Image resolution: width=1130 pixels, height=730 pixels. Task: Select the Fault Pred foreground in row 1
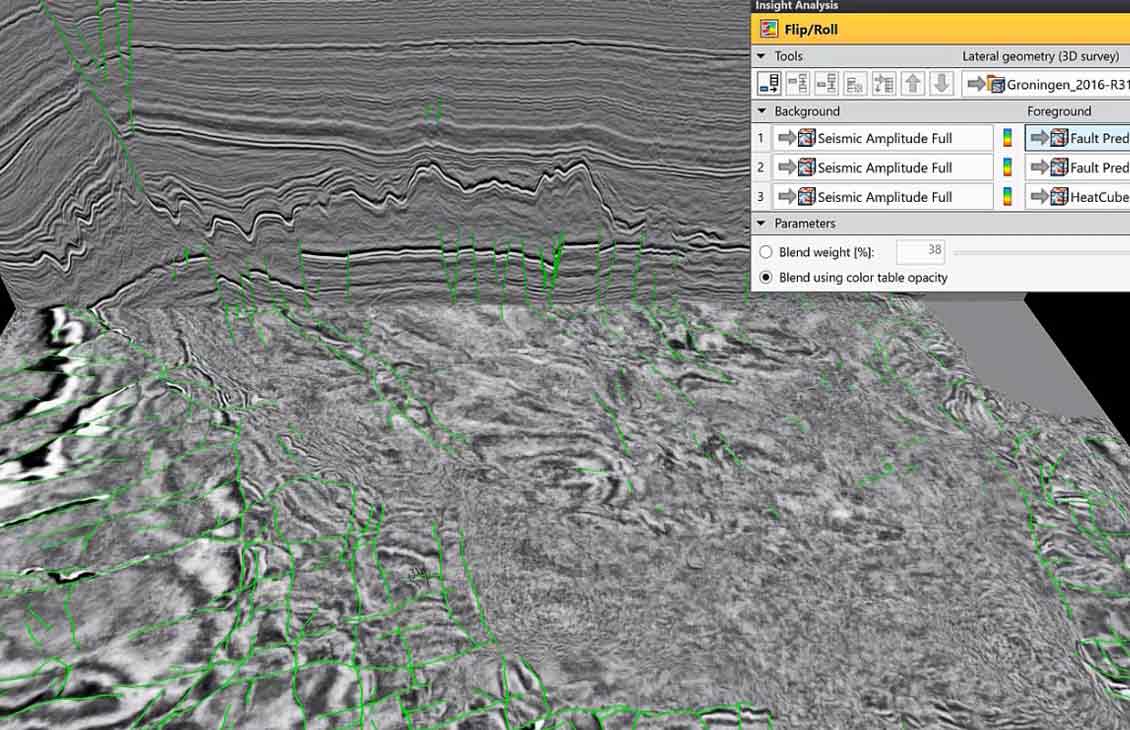click(1077, 138)
